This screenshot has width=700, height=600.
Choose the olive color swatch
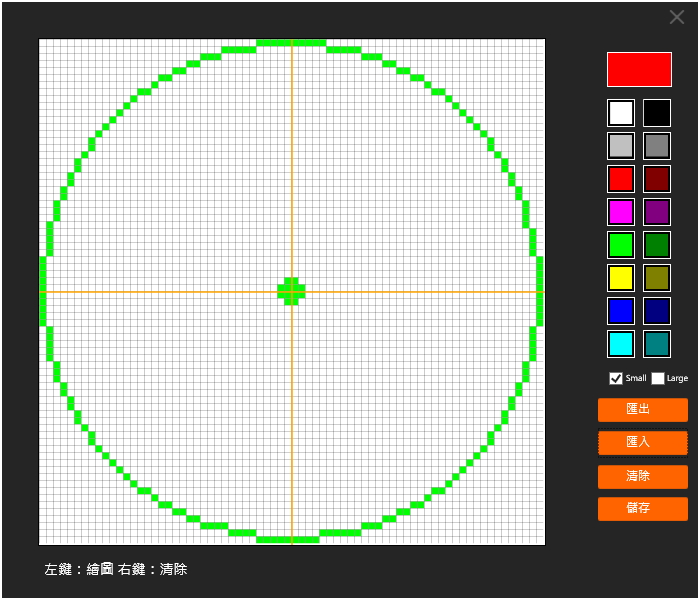(657, 278)
